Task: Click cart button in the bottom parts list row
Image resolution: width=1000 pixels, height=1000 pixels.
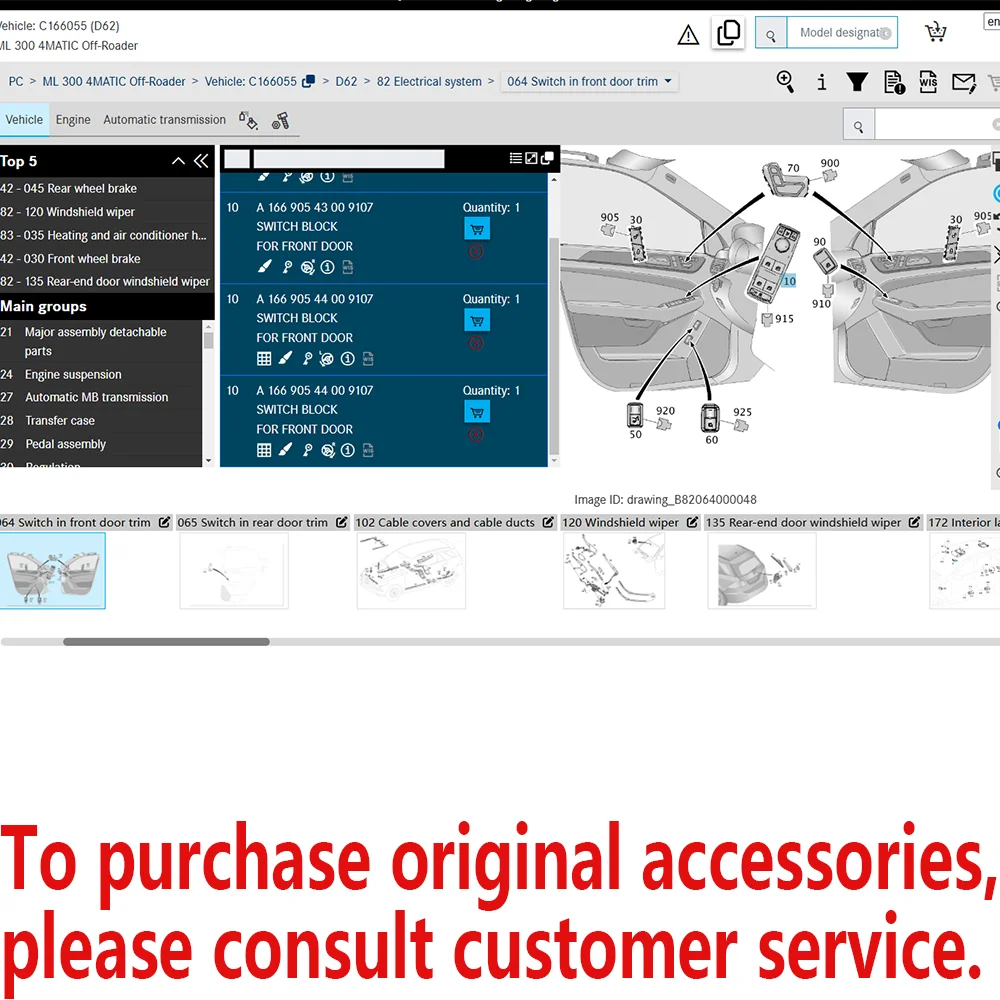Action: click(x=476, y=412)
